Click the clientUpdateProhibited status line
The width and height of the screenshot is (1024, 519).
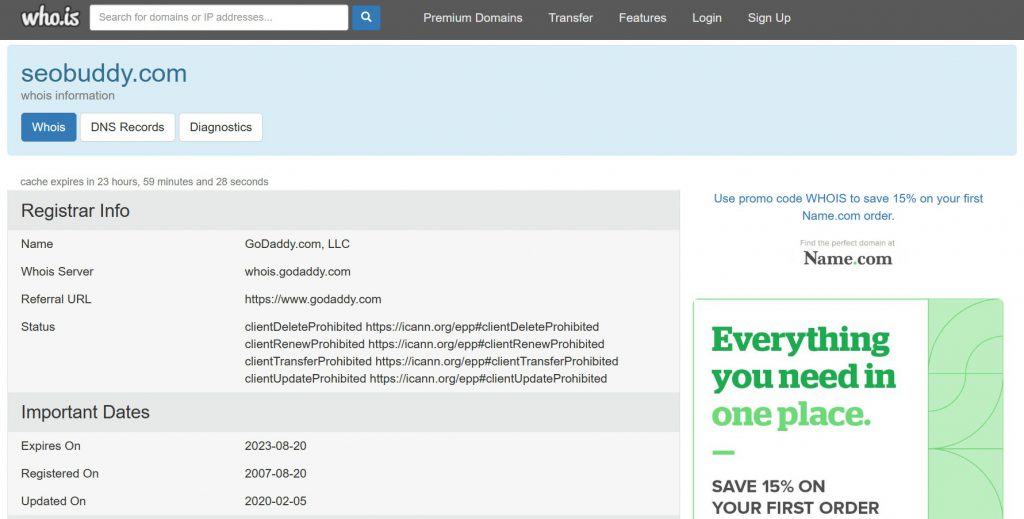point(426,379)
